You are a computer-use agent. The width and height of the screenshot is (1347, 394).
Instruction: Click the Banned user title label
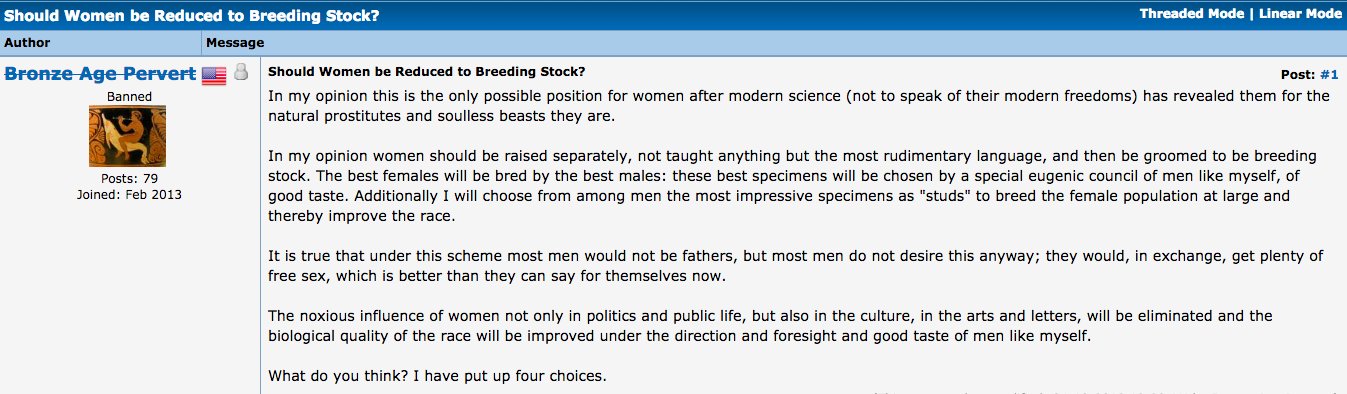pyautogui.click(x=129, y=96)
